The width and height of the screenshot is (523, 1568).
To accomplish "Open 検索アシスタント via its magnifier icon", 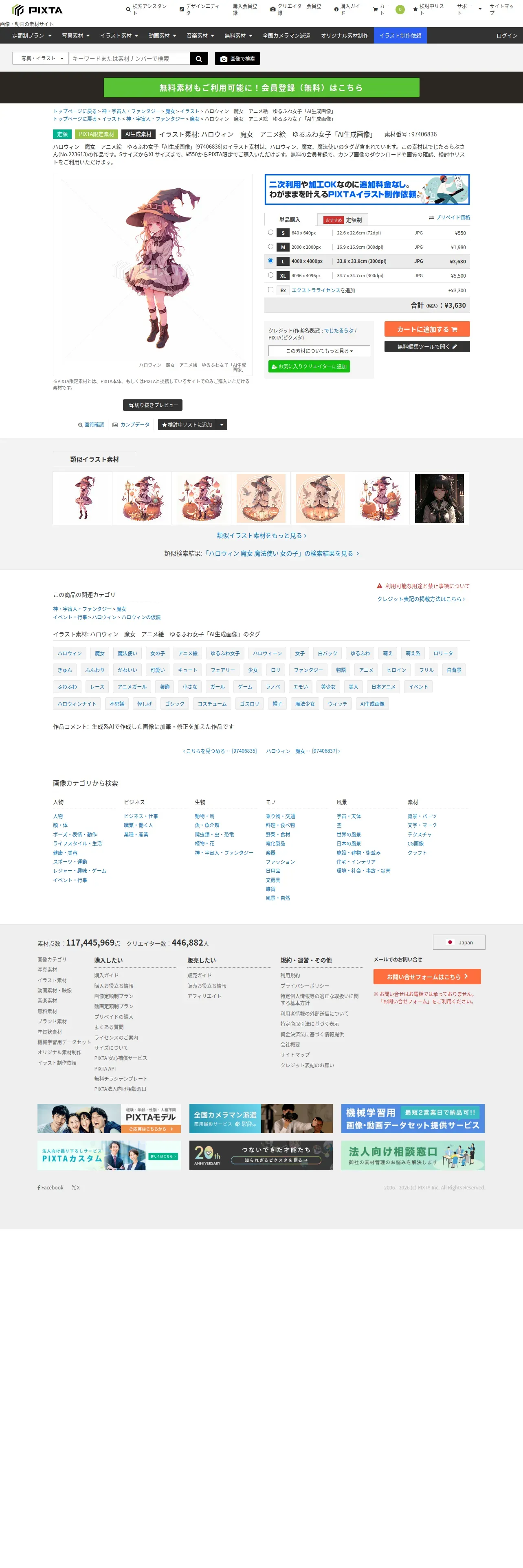I will click(x=128, y=10).
